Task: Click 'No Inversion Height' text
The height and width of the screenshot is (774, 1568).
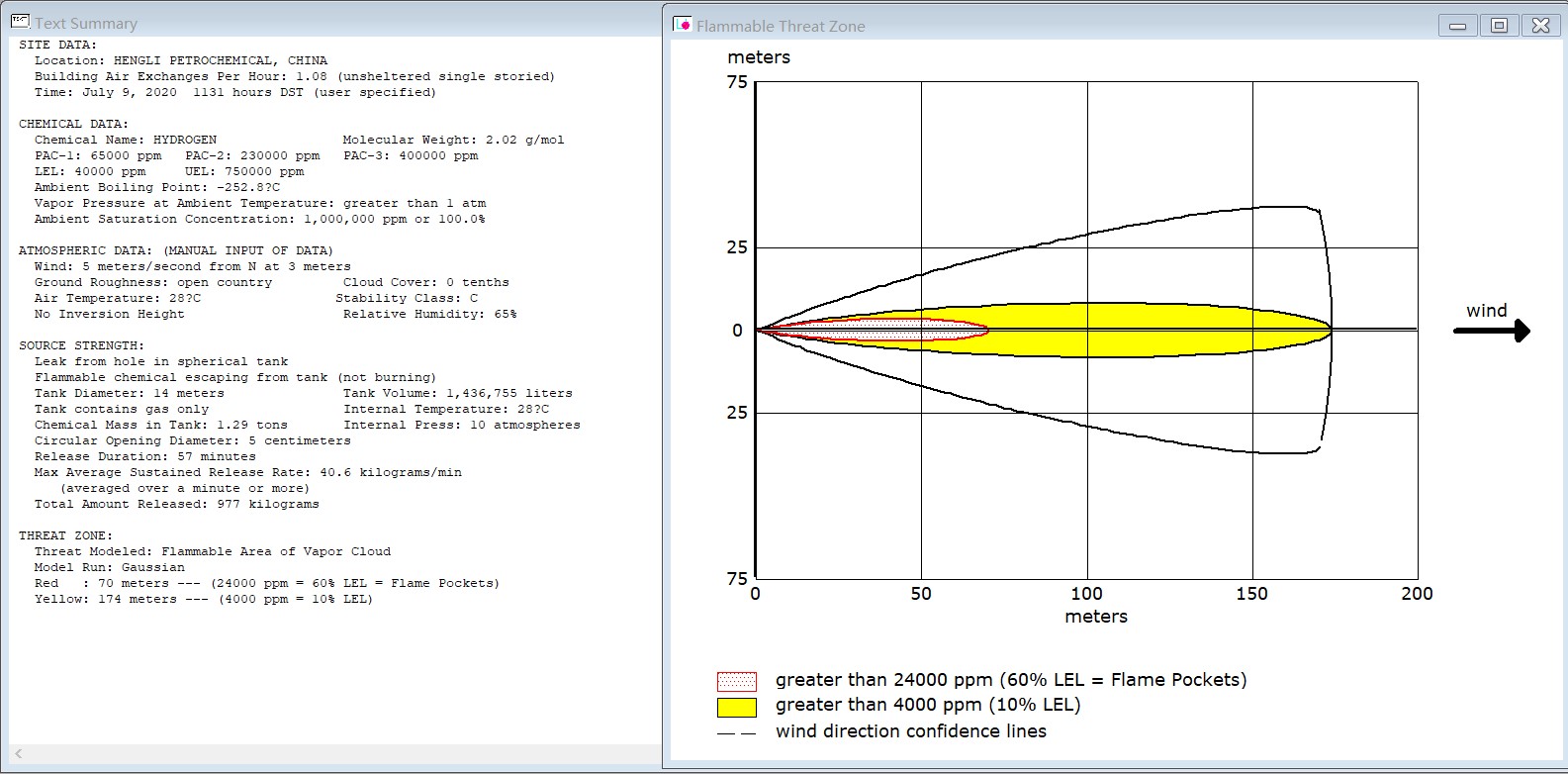Action: pyautogui.click(x=110, y=314)
